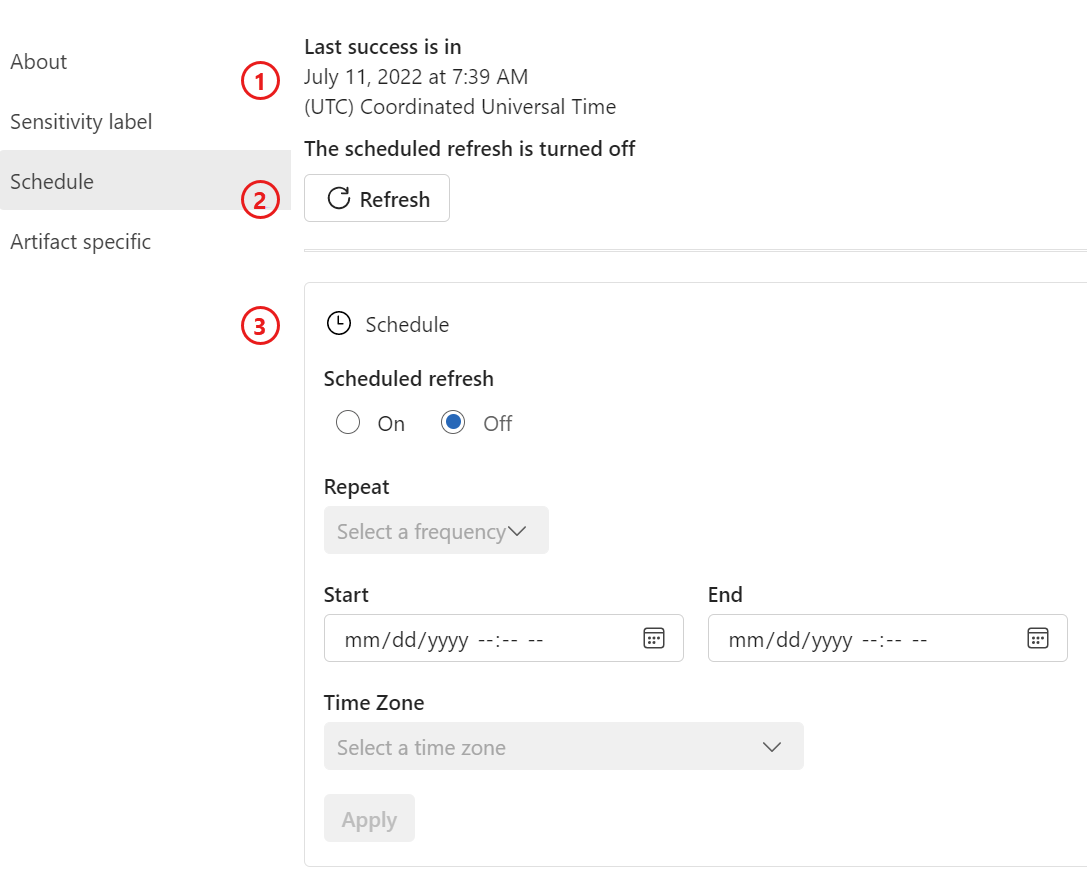Screen dimensions: 1087x895
Task: Open the calendar picker for End date
Action: 1038,638
